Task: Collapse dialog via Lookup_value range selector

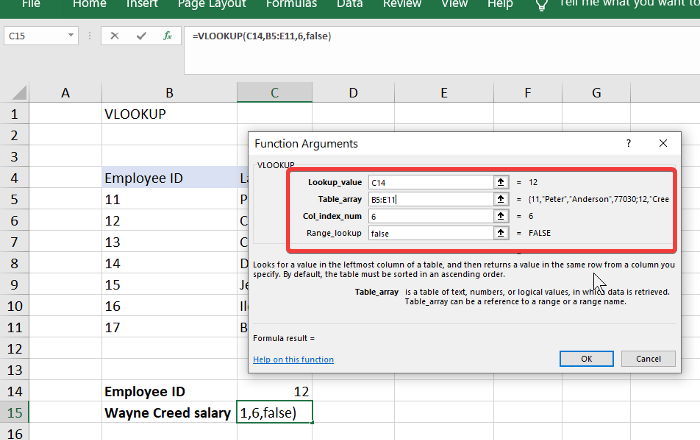Action: pos(500,182)
